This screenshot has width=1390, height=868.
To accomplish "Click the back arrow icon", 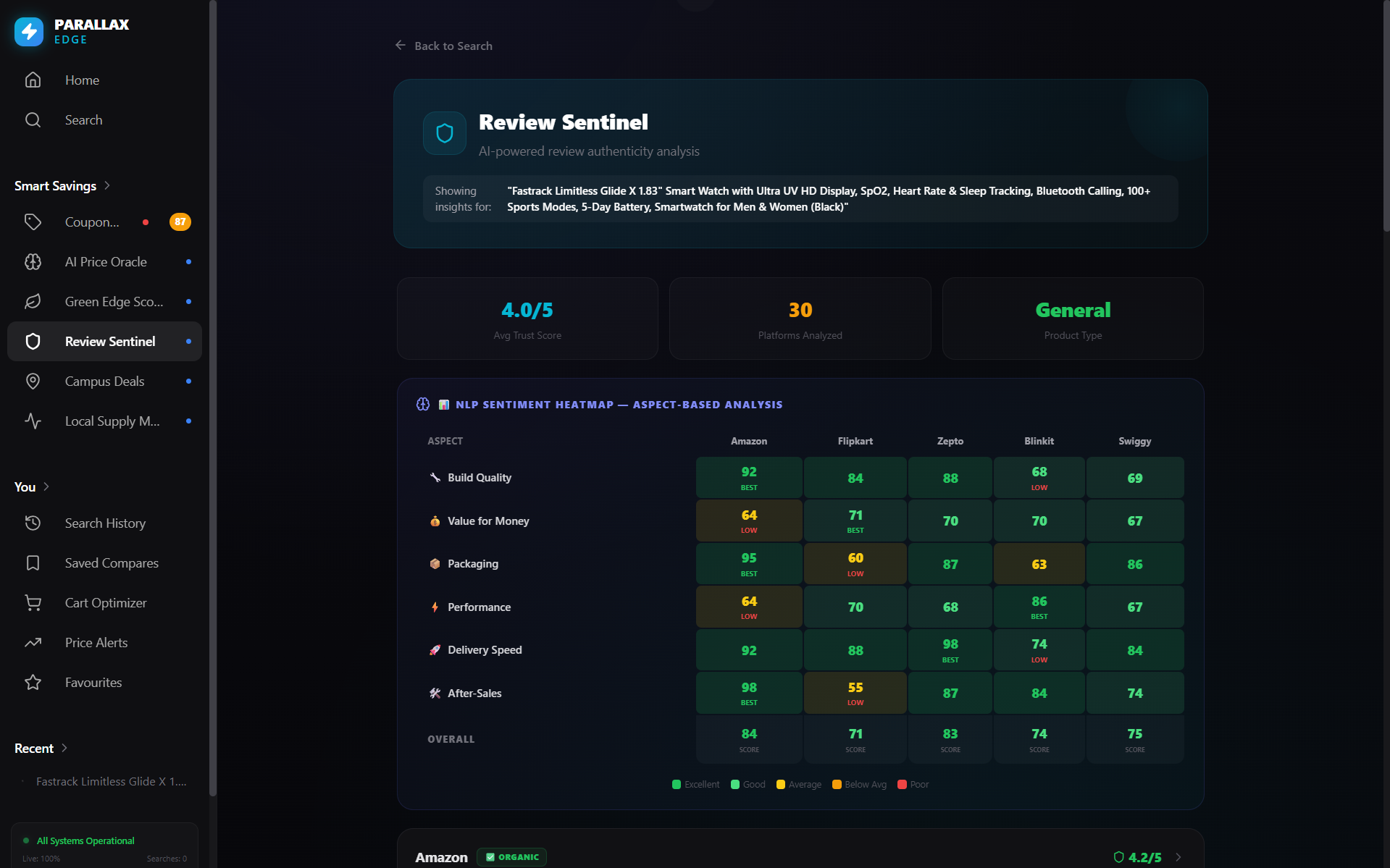I will point(401,45).
